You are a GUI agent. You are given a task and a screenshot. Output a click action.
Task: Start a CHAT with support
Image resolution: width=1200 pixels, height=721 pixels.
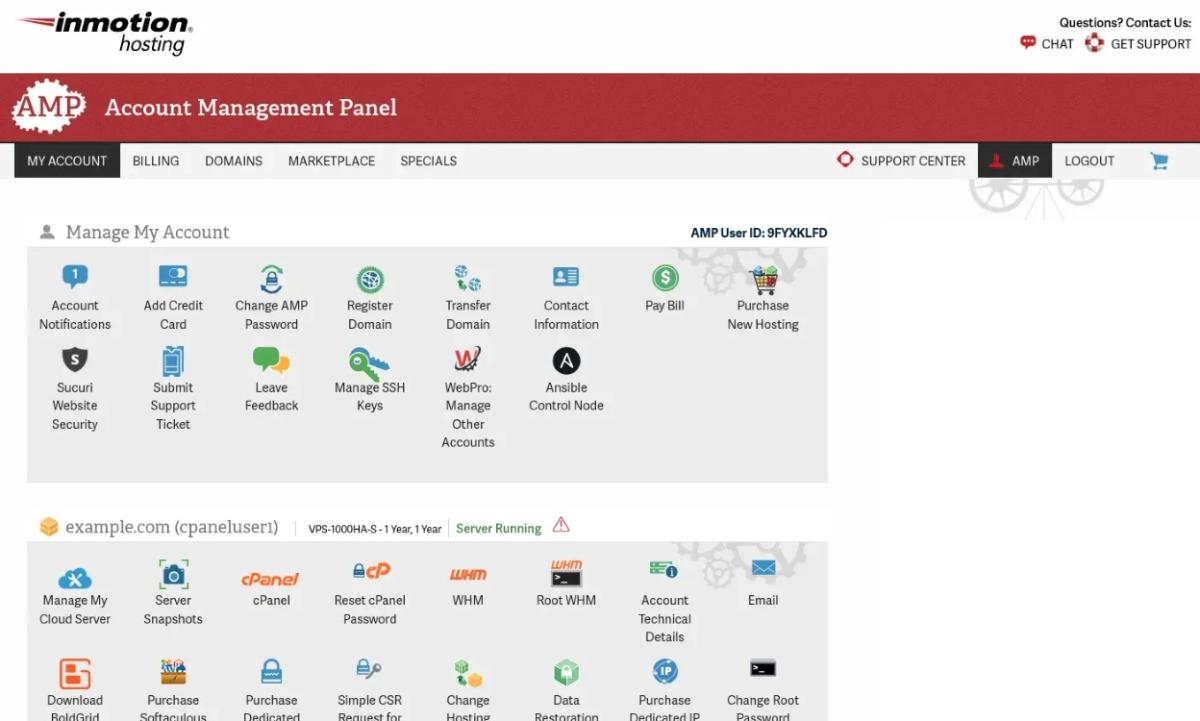coord(1046,43)
